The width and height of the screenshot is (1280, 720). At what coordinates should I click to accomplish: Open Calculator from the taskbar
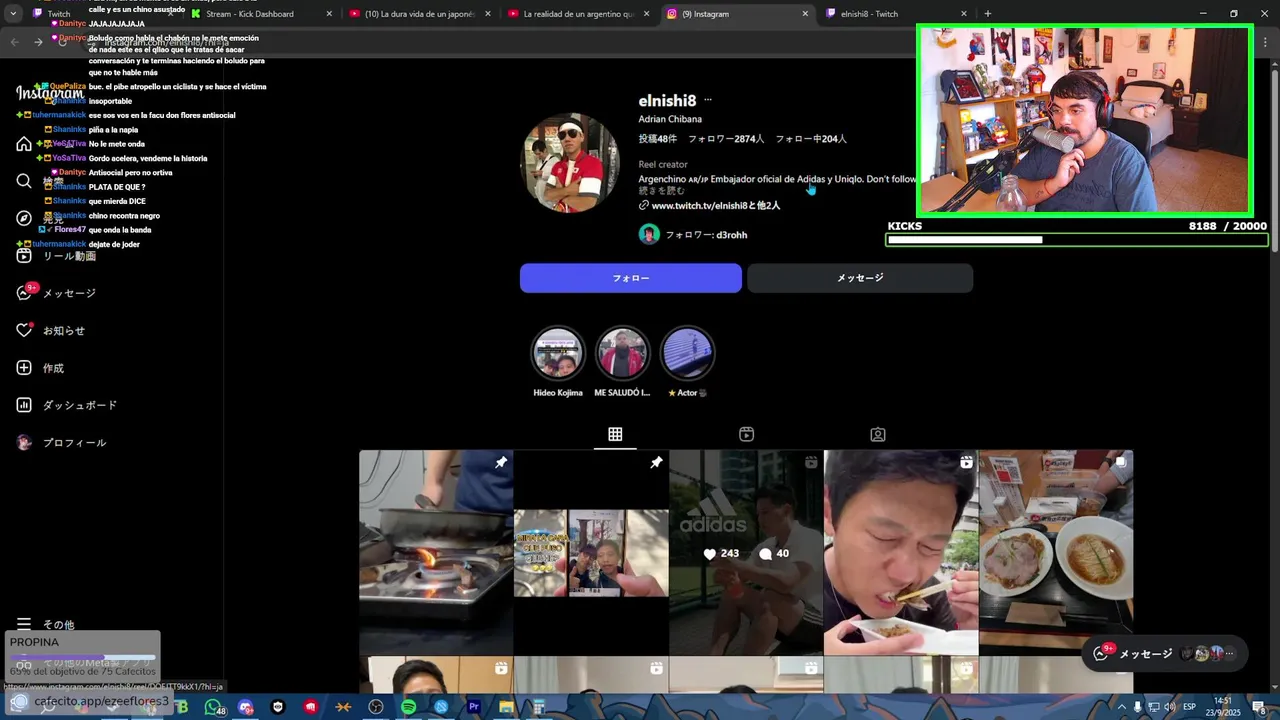coord(539,707)
